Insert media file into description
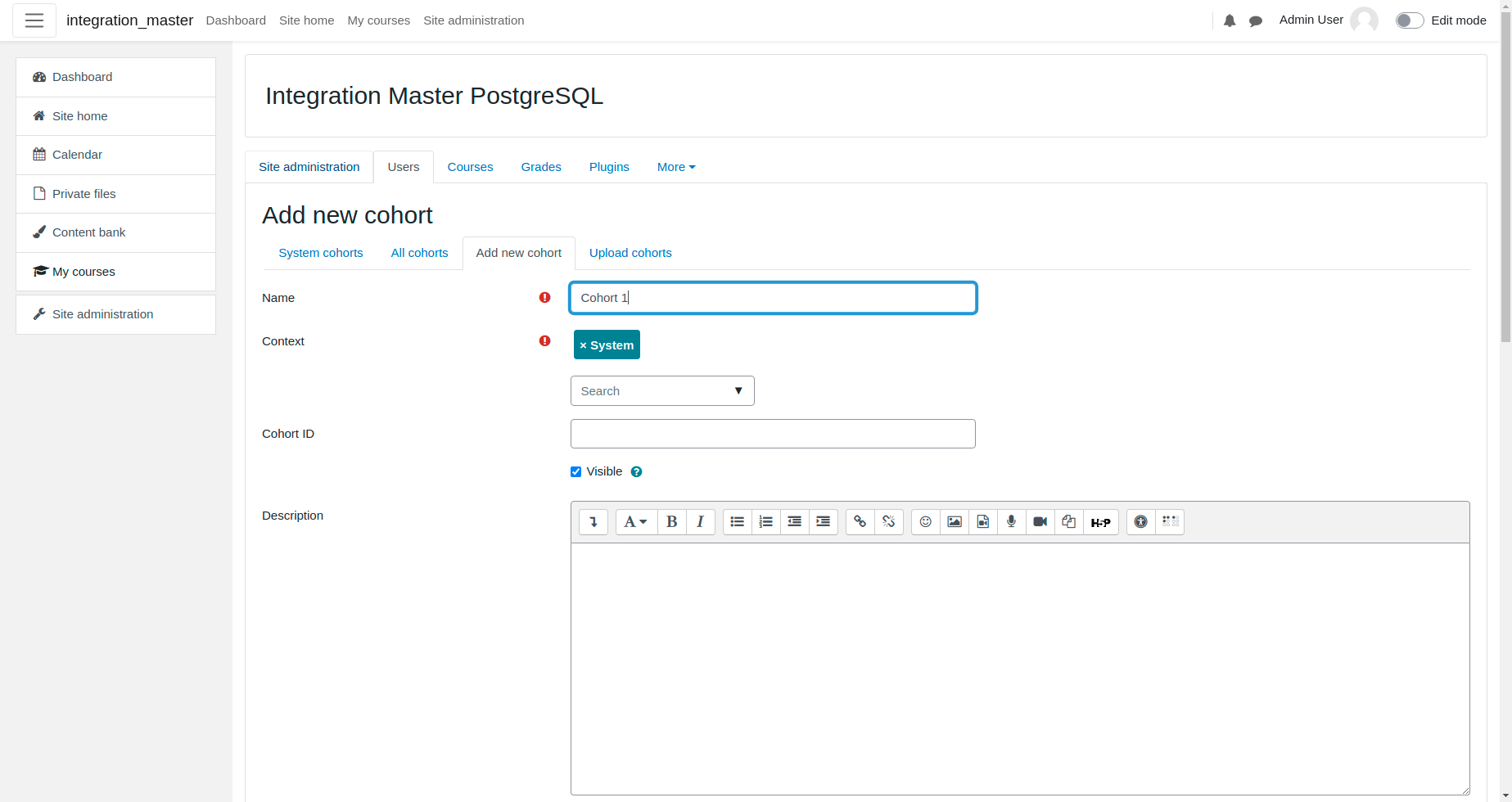The image size is (1512, 802). pos(982,522)
